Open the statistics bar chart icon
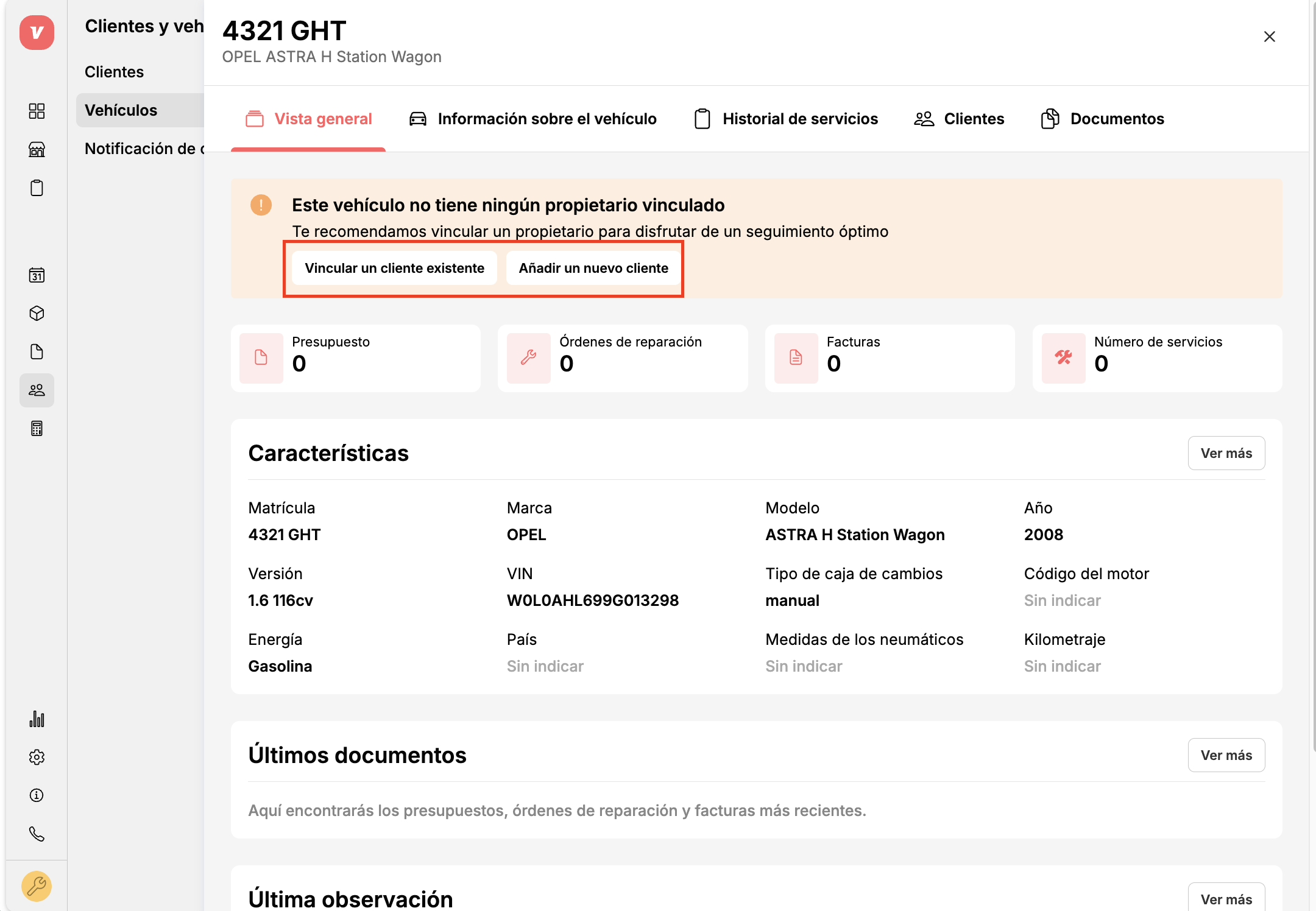The width and height of the screenshot is (1316, 911). point(37,719)
